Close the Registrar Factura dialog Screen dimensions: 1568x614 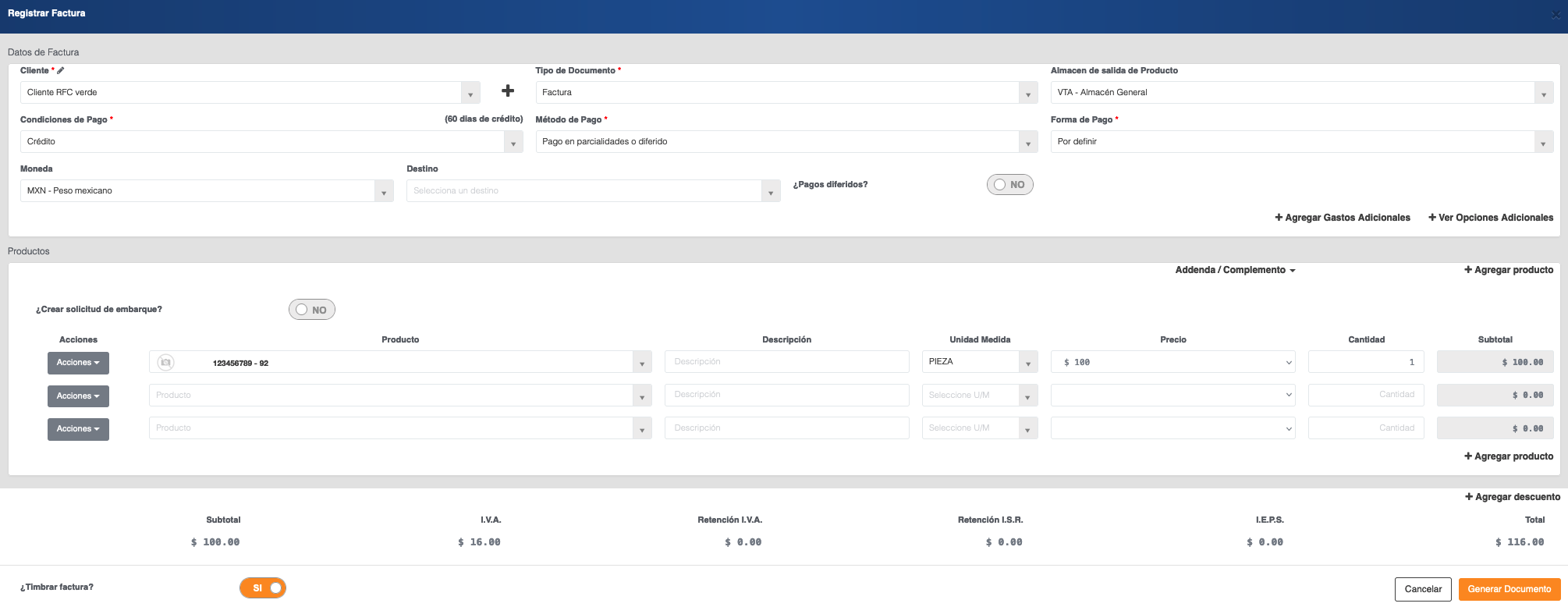(1555, 15)
